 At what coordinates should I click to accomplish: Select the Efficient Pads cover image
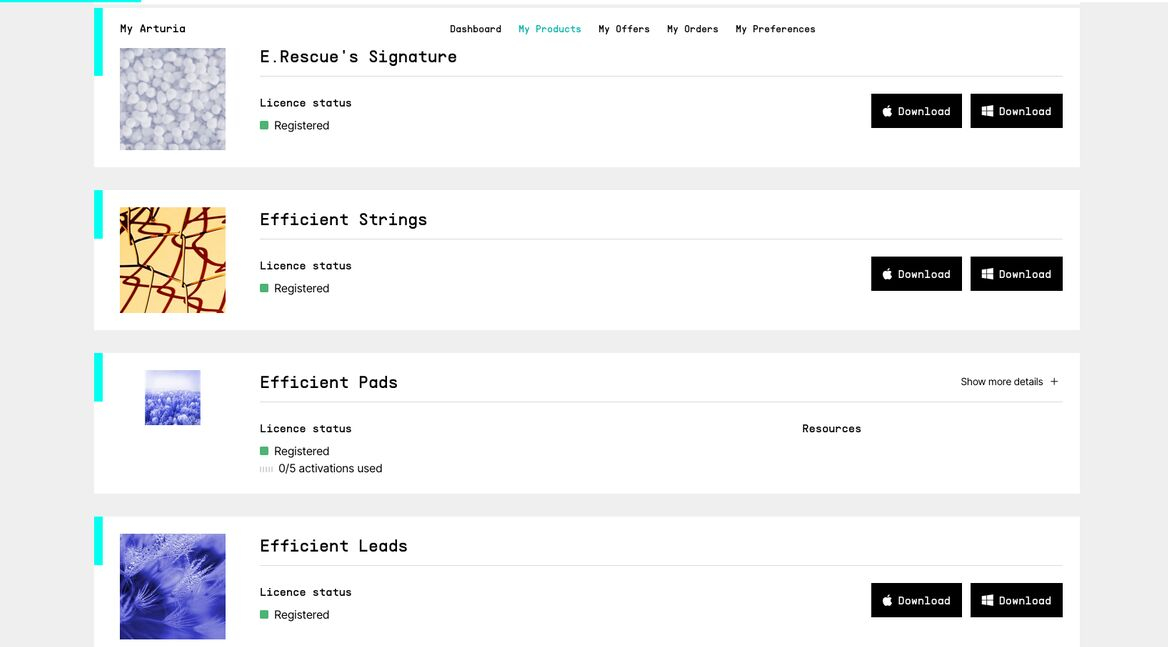click(172, 397)
